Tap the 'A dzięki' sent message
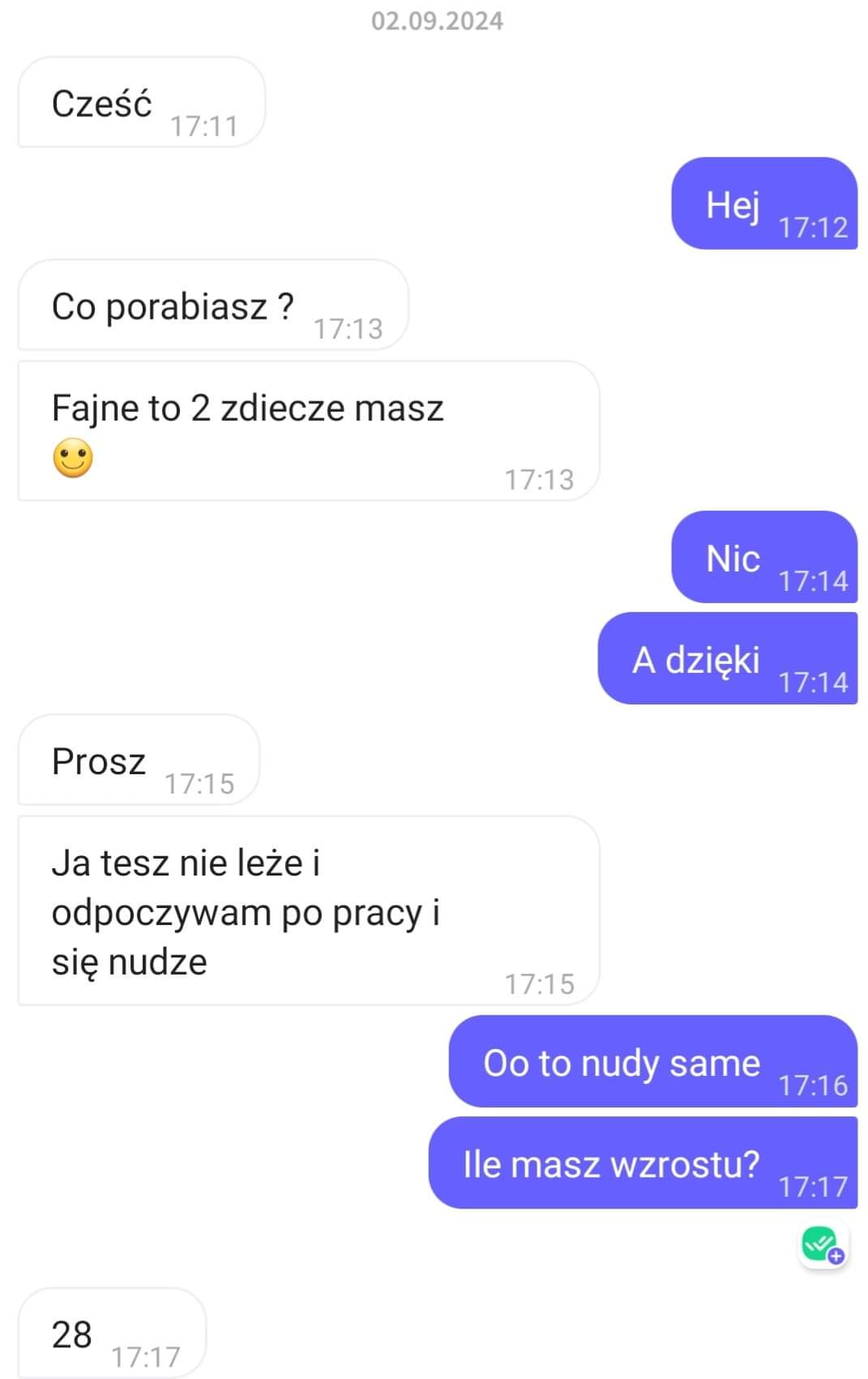The height and width of the screenshot is (1379, 868). pyautogui.click(x=728, y=658)
